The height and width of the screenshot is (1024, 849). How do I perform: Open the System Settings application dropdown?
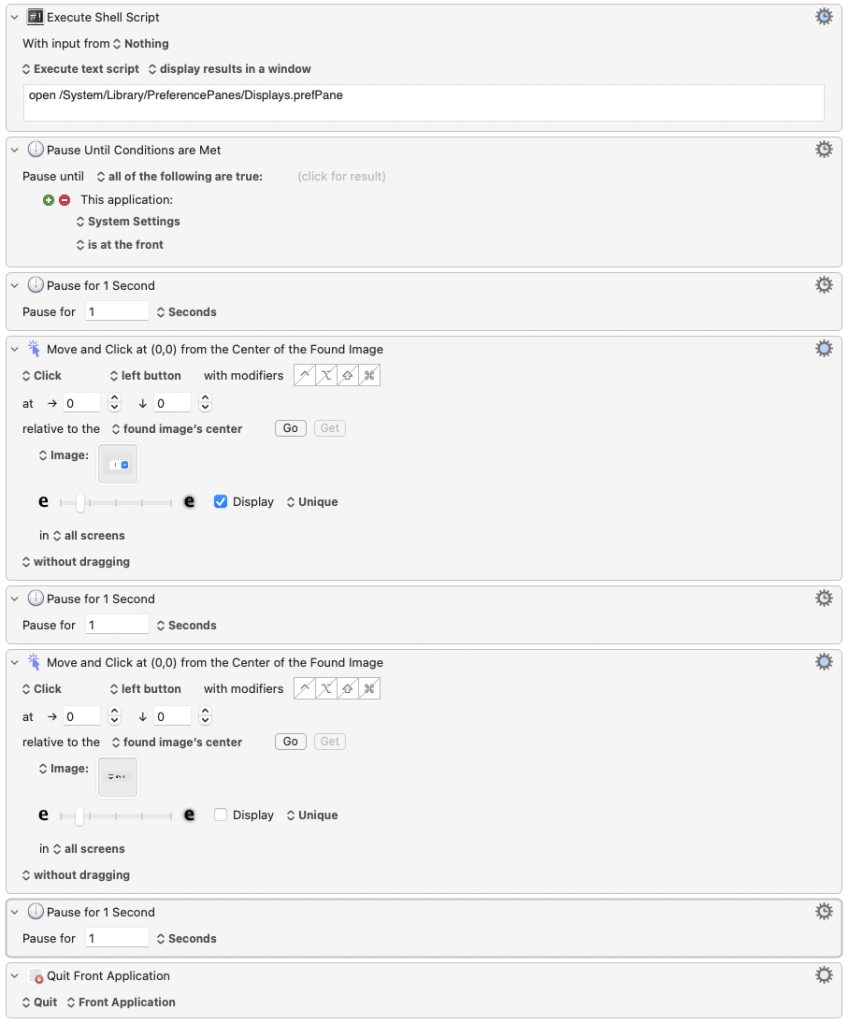[x=128, y=222]
